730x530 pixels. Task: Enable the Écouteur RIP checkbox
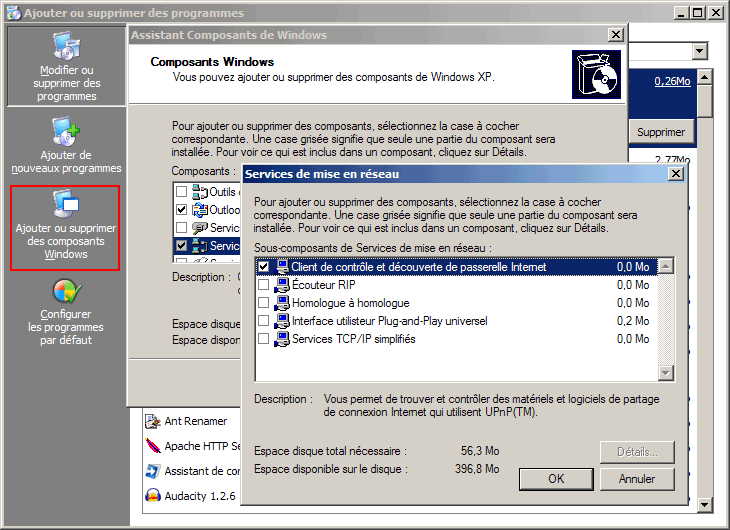click(264, 285)
